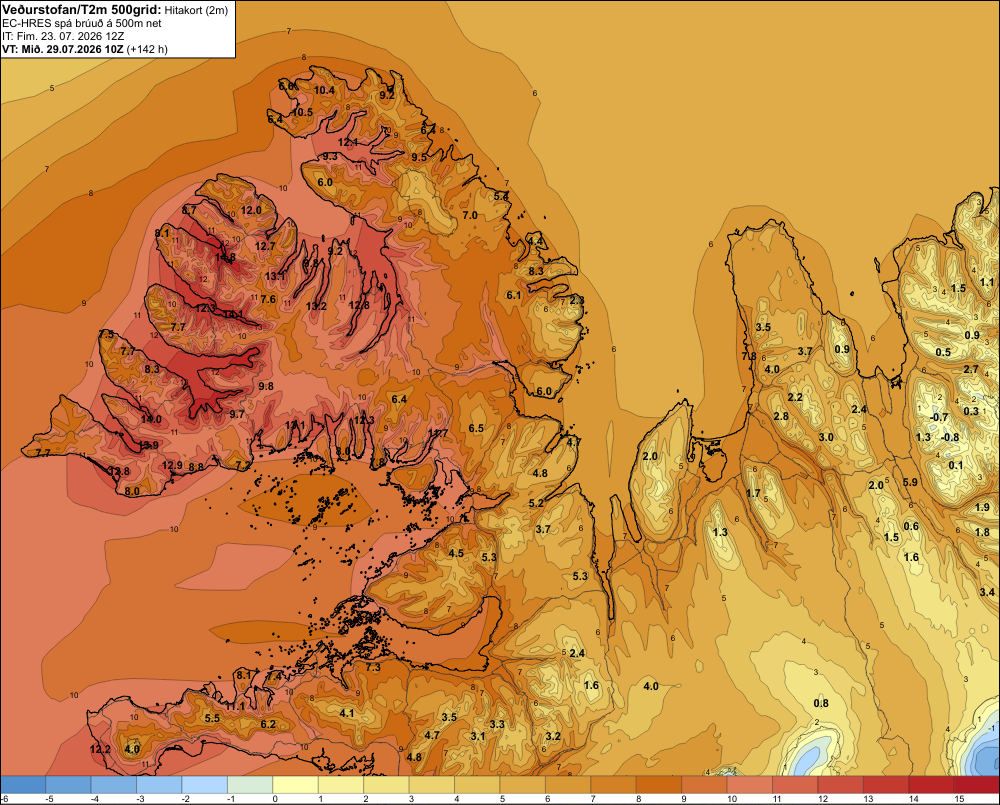
Task: Select the temperature reading 2.8
Action: [x=781, y=416]
